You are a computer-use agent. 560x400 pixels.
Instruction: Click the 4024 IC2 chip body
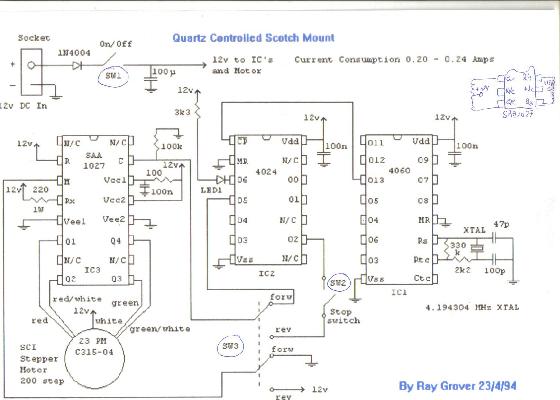point(268,200)
